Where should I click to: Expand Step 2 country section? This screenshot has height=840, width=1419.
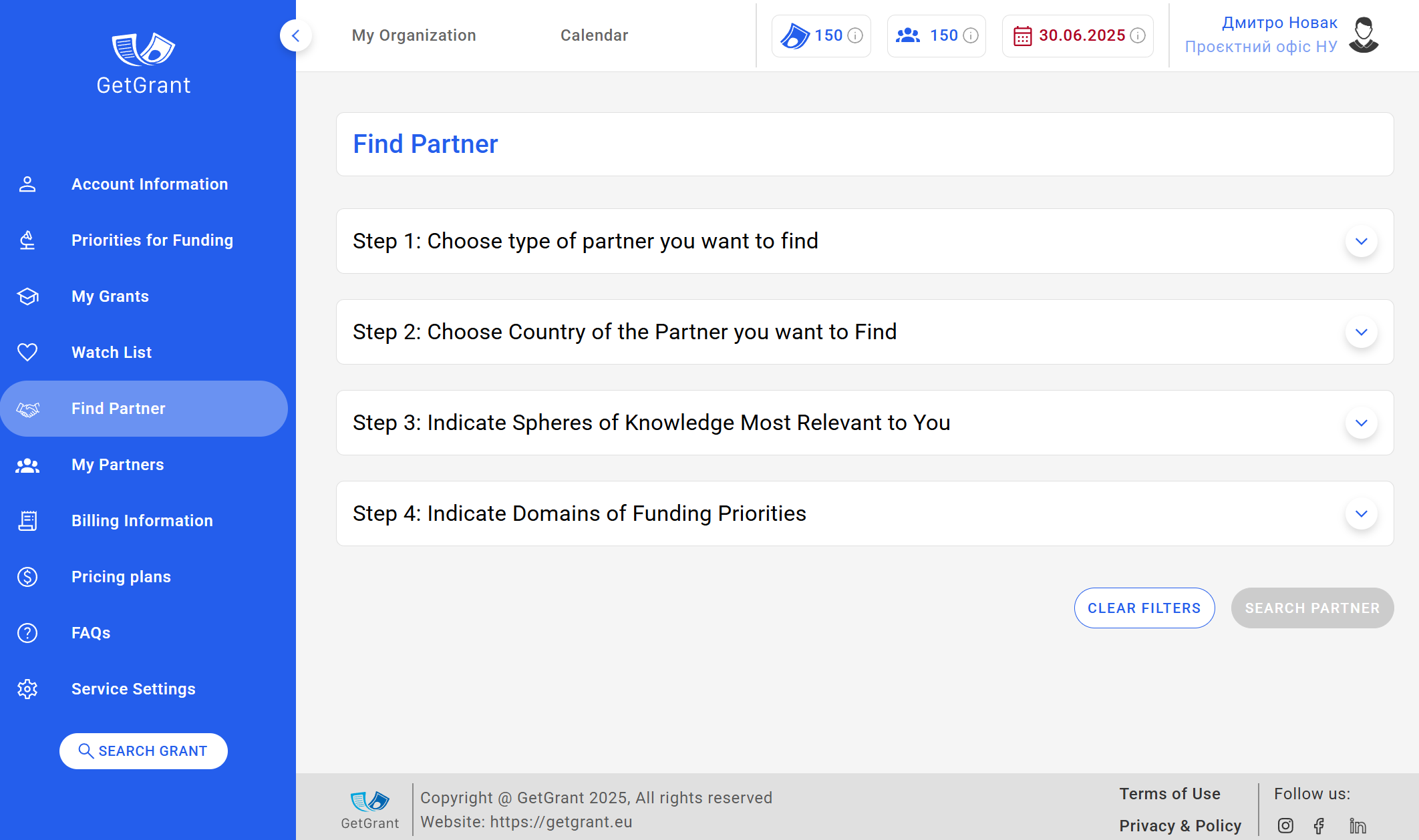[x=1361, y=332]
